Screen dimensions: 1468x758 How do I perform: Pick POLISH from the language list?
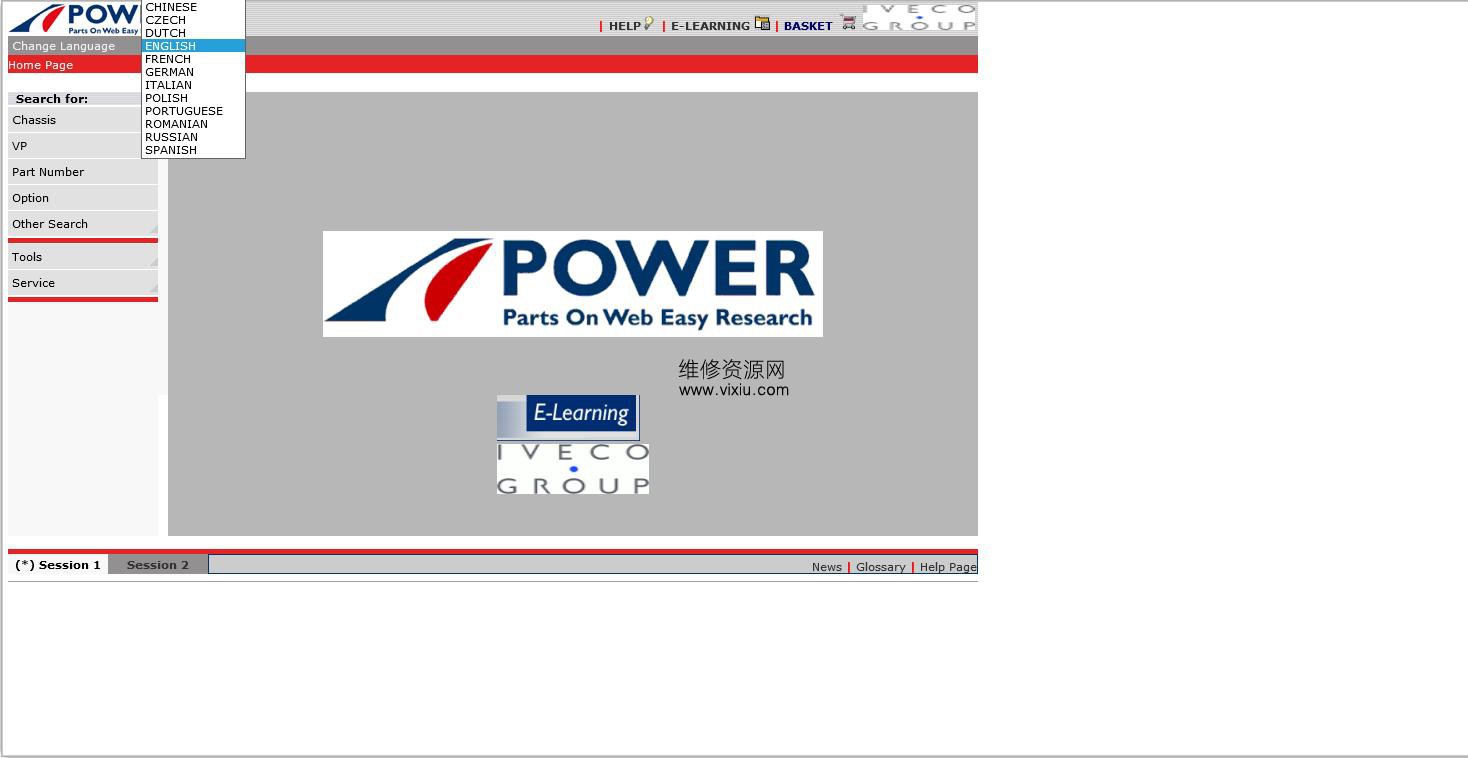point(193,98)
